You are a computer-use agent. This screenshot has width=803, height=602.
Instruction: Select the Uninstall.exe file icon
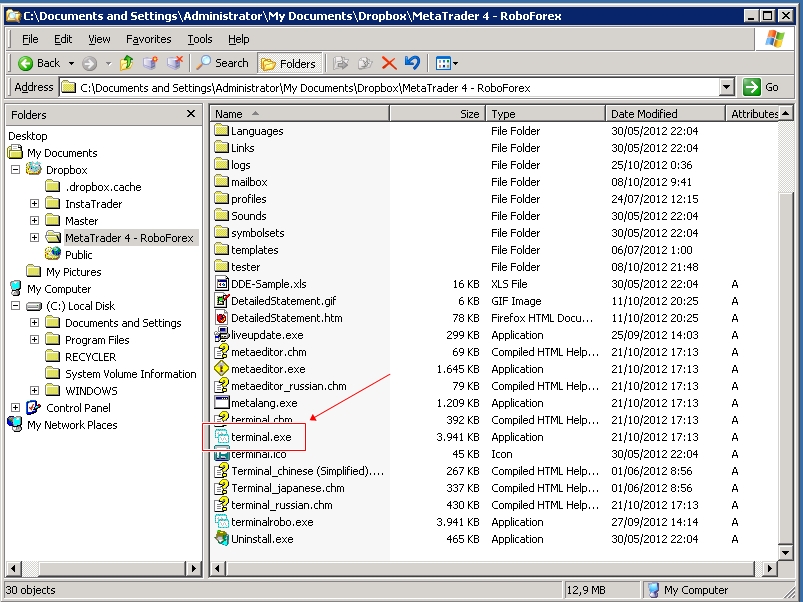click(x=221, y=539)
